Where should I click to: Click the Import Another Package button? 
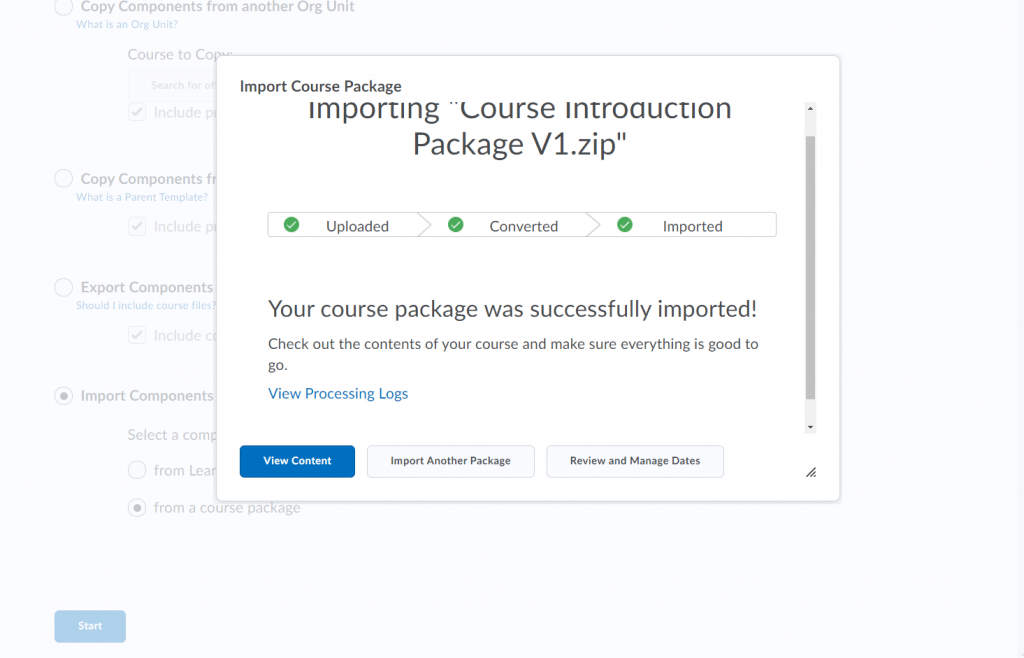point(450,461)
